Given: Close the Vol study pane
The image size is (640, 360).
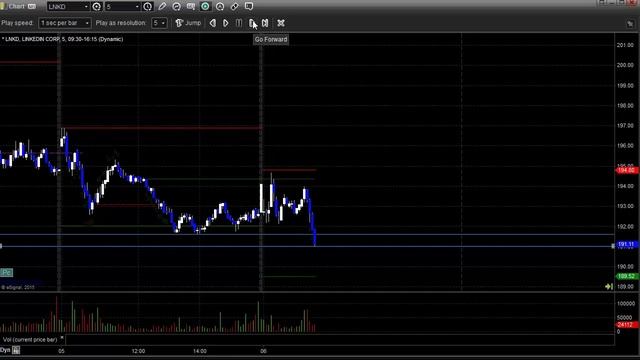Looking at the screenshot, I should [62, 338].
